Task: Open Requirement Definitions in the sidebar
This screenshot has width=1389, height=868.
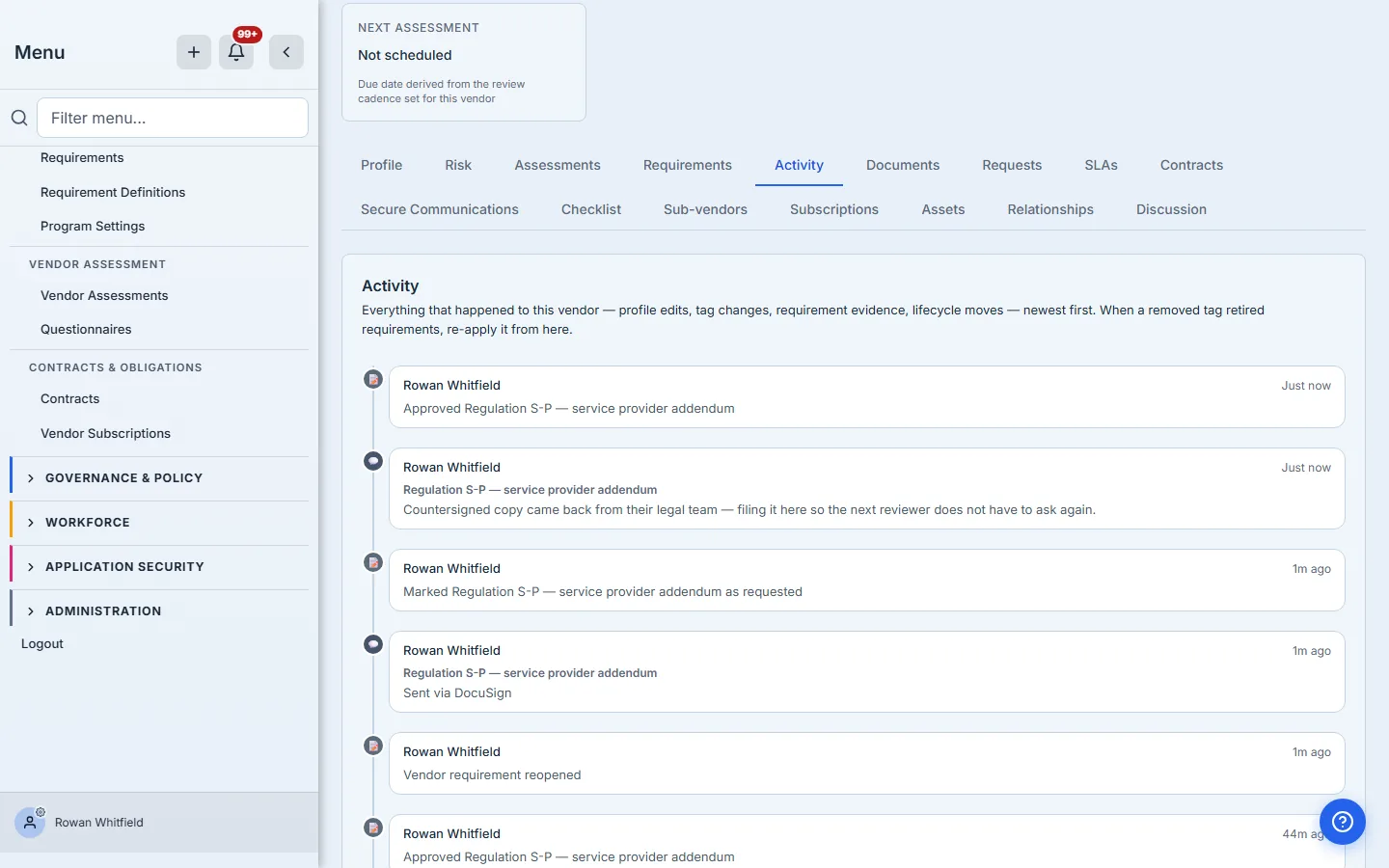Action: [x=113, y=193]
